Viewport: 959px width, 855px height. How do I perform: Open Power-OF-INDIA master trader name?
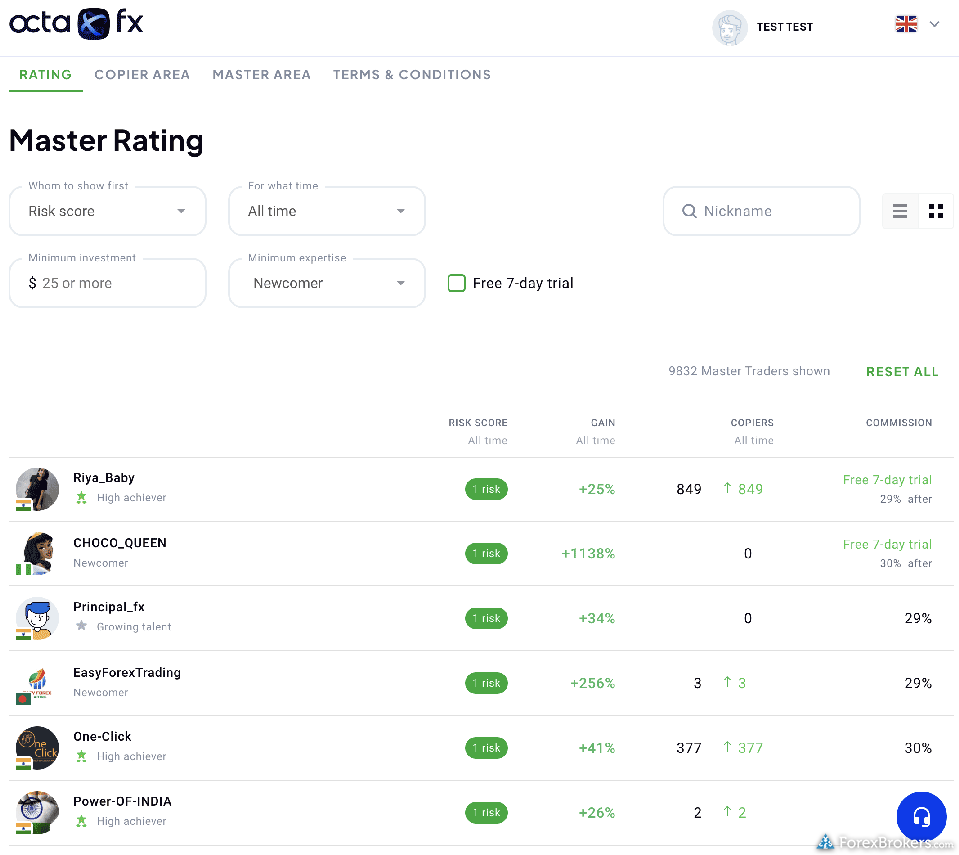(x=122, y=801)
